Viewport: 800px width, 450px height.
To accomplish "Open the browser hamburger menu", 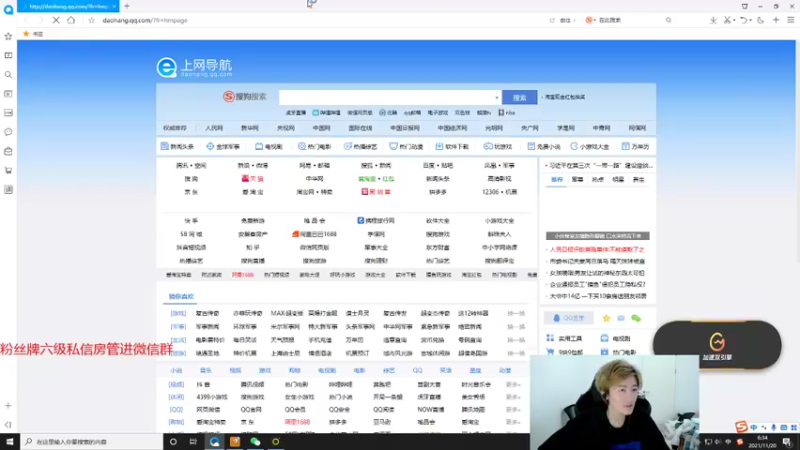I will [791, 20].
